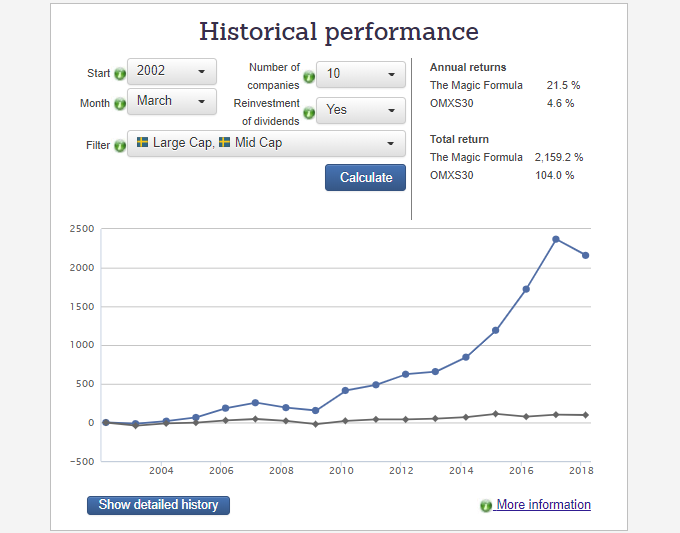Open the Reinvestment of dividends Yes dropdown

coord(361,110)
